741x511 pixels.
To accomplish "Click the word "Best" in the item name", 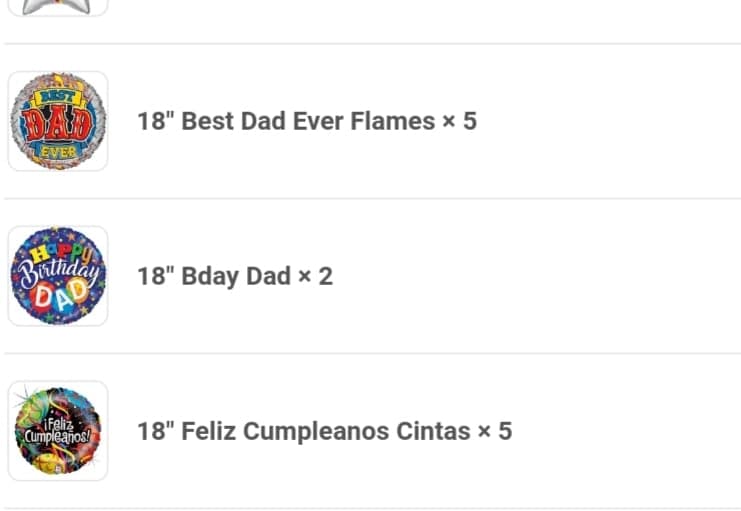I will (x=207, y=122).
